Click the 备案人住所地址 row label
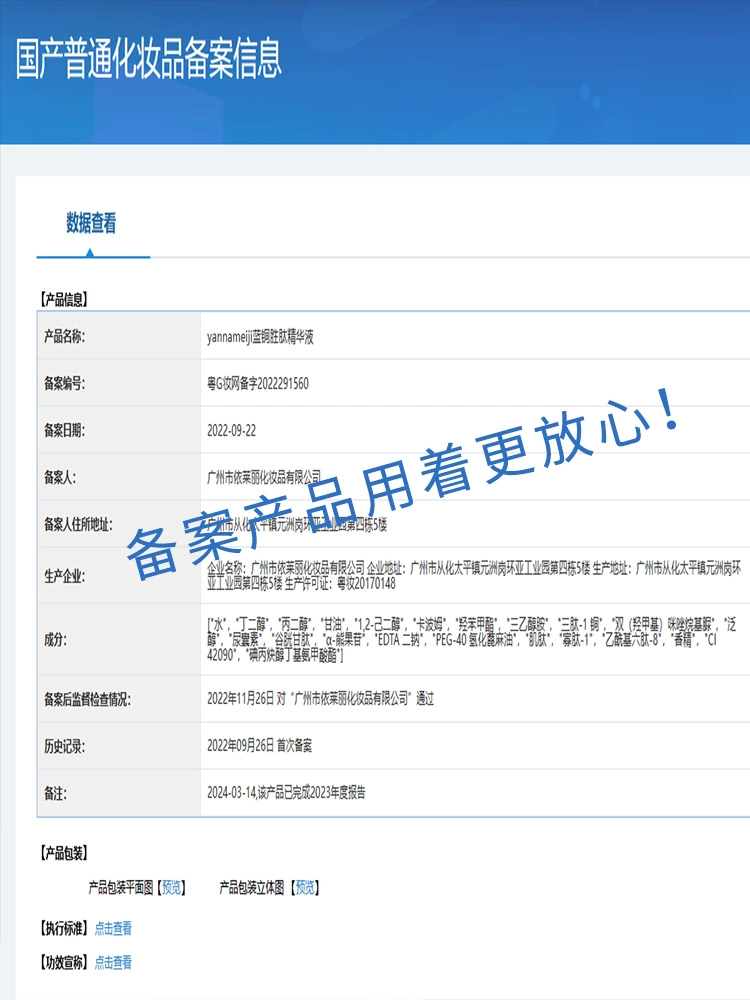This screenshot has width=750, height=1000. coord(78,524)
